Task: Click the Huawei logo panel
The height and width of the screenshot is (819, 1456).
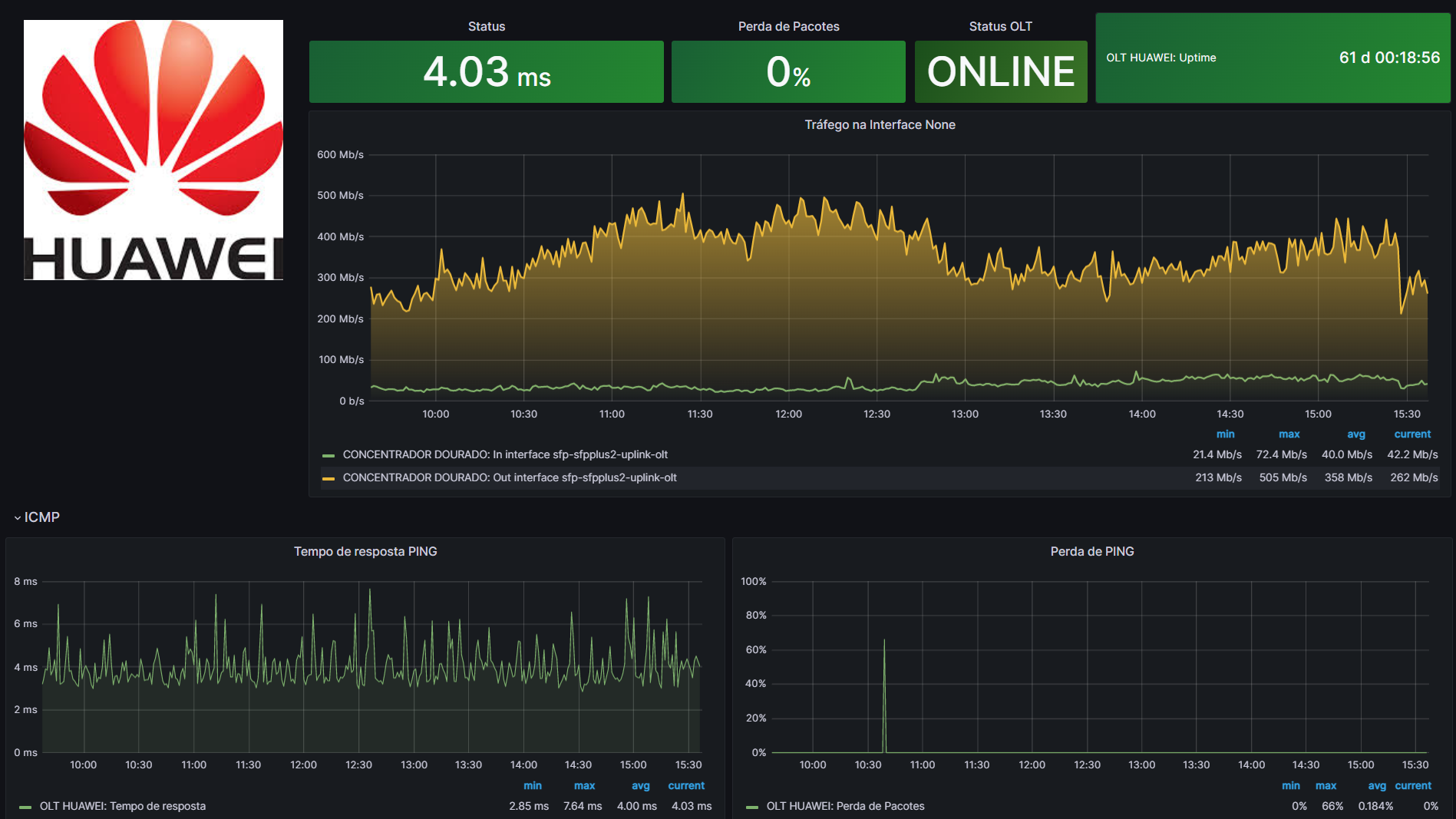Action: pos(153,153)
